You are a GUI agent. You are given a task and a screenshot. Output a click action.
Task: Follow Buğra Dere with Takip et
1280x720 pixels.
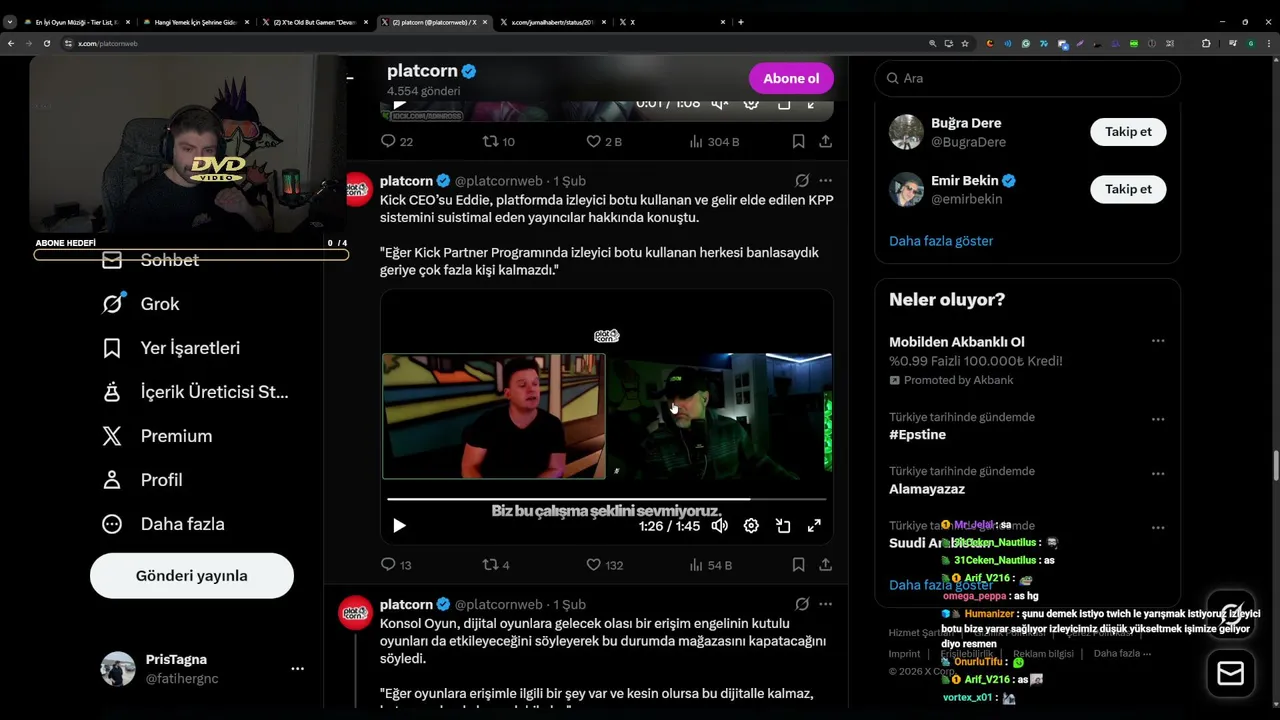point(1128,131)
